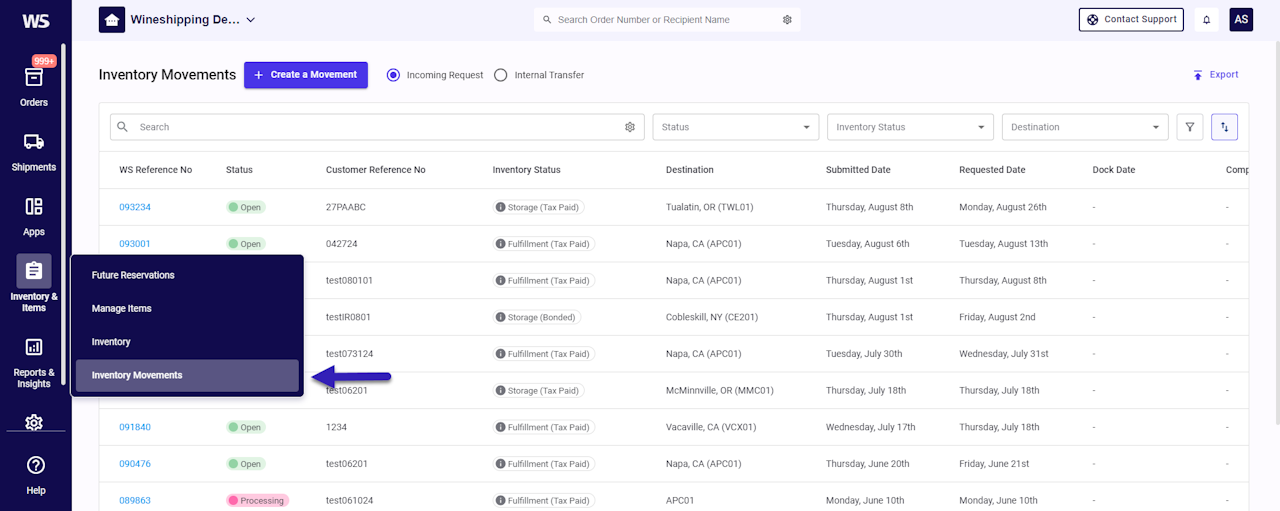The width and height of the screenshot is (1280, 511).
Task: Select the Internal Transfer radio button
Action: pyautogui.click(x=501, y=75)
